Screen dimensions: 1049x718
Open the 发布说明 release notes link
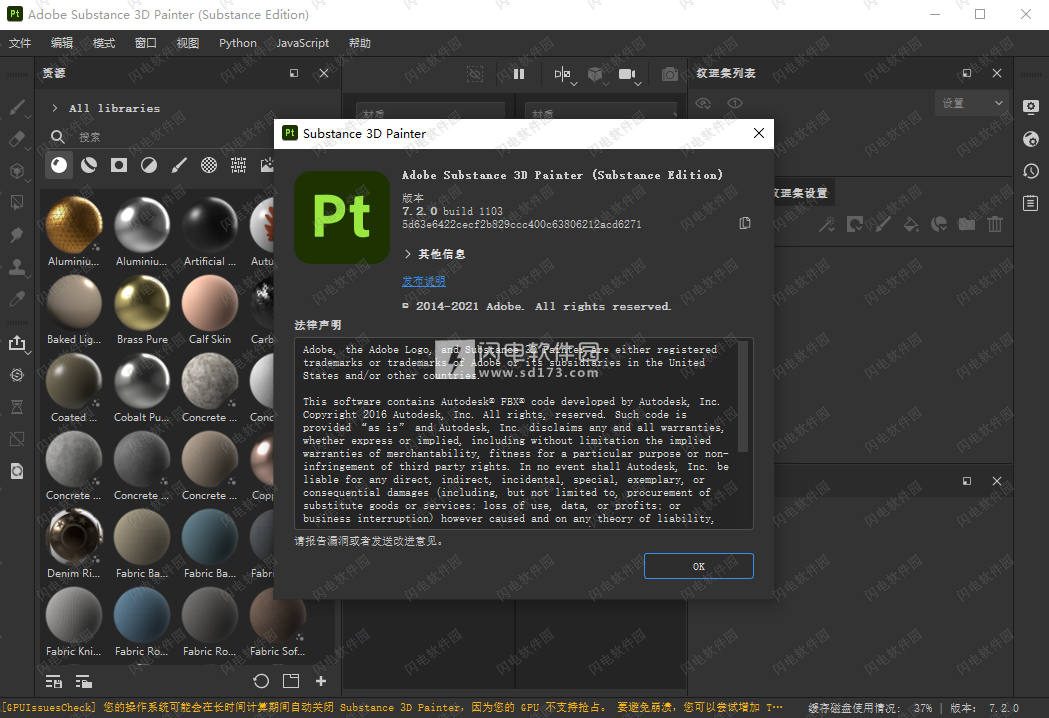(x=423, y=281)
